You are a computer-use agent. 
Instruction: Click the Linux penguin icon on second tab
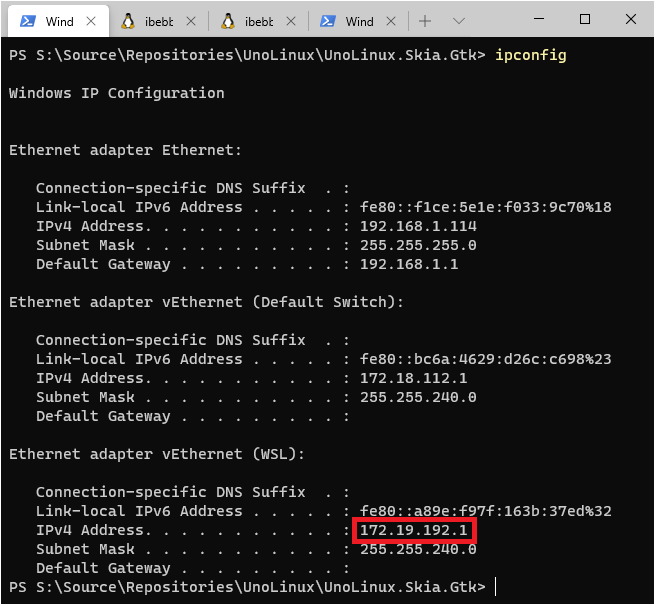(x=128, y=21)
